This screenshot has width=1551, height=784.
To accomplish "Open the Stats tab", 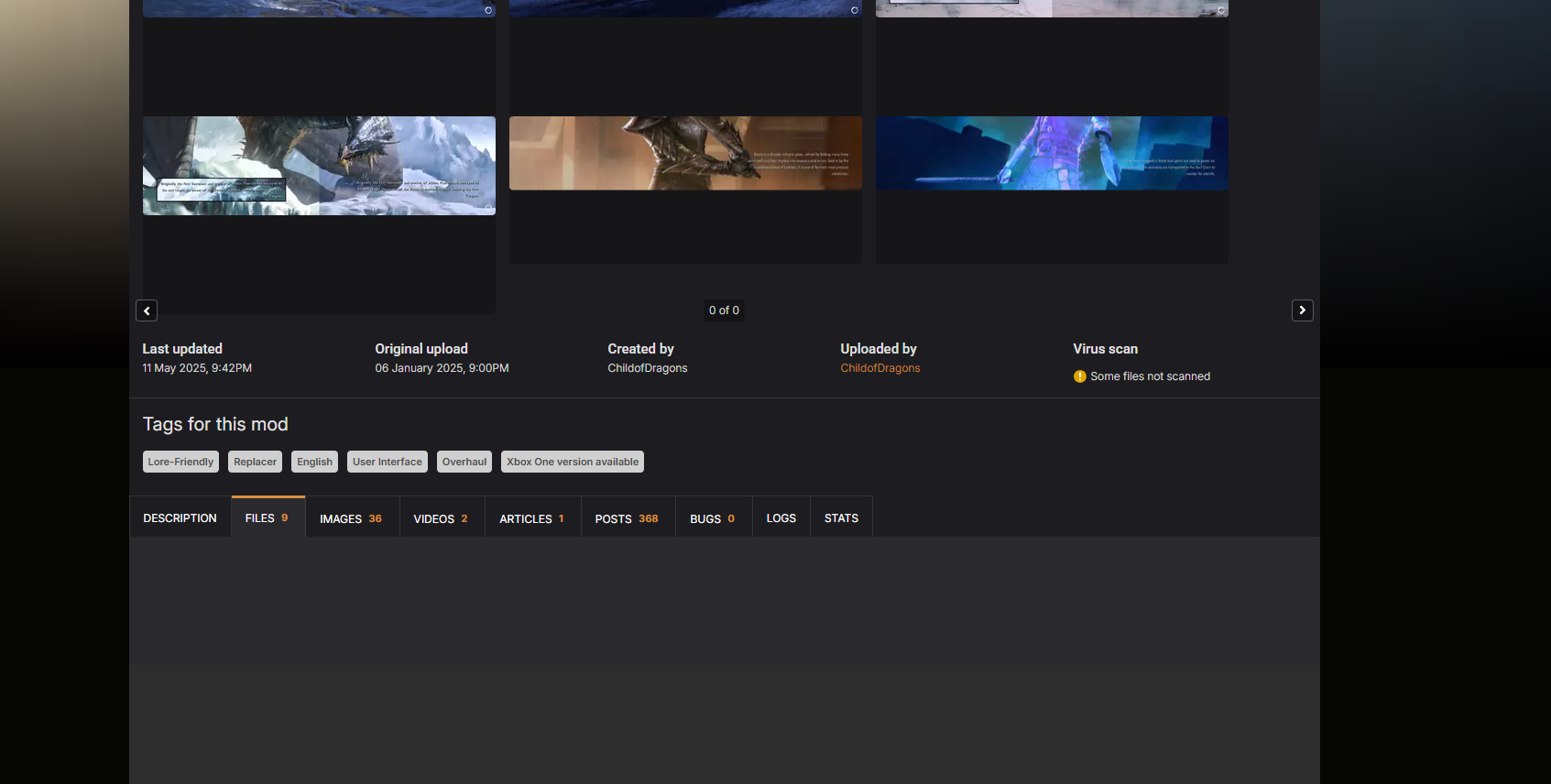I will (841, 518).
